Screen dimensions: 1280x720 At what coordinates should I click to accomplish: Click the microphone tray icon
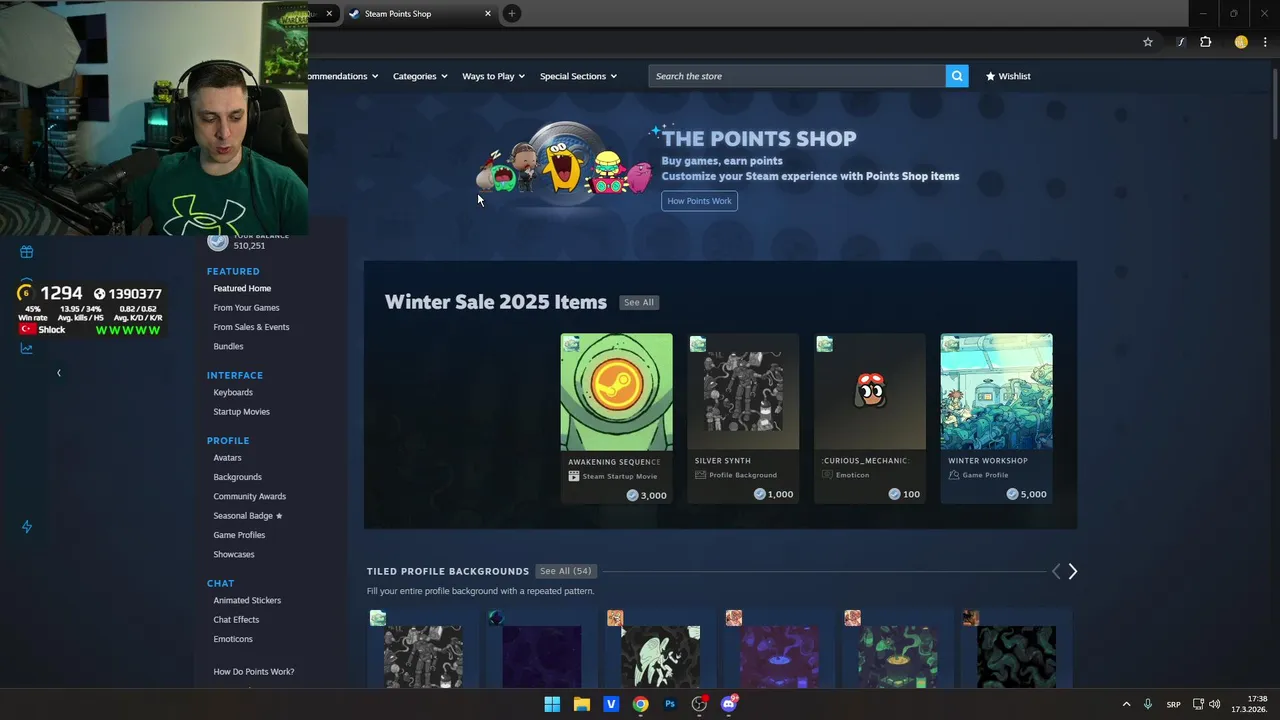[1148, 704]
